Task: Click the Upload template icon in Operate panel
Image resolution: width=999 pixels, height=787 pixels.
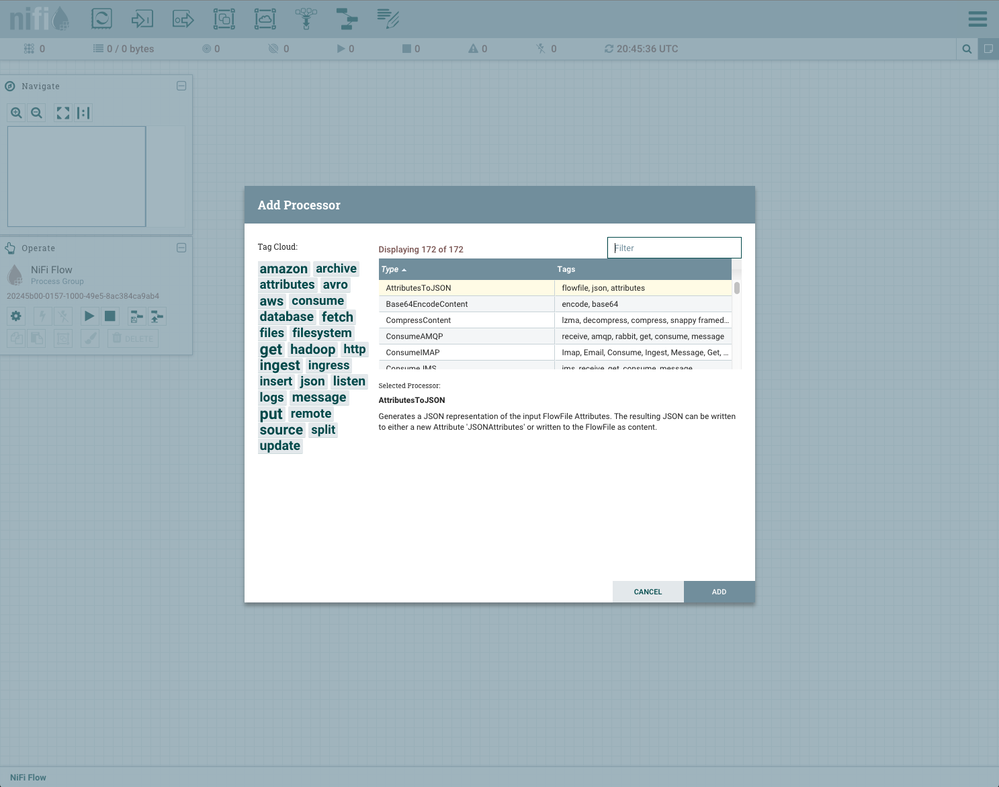Action: 157,316
